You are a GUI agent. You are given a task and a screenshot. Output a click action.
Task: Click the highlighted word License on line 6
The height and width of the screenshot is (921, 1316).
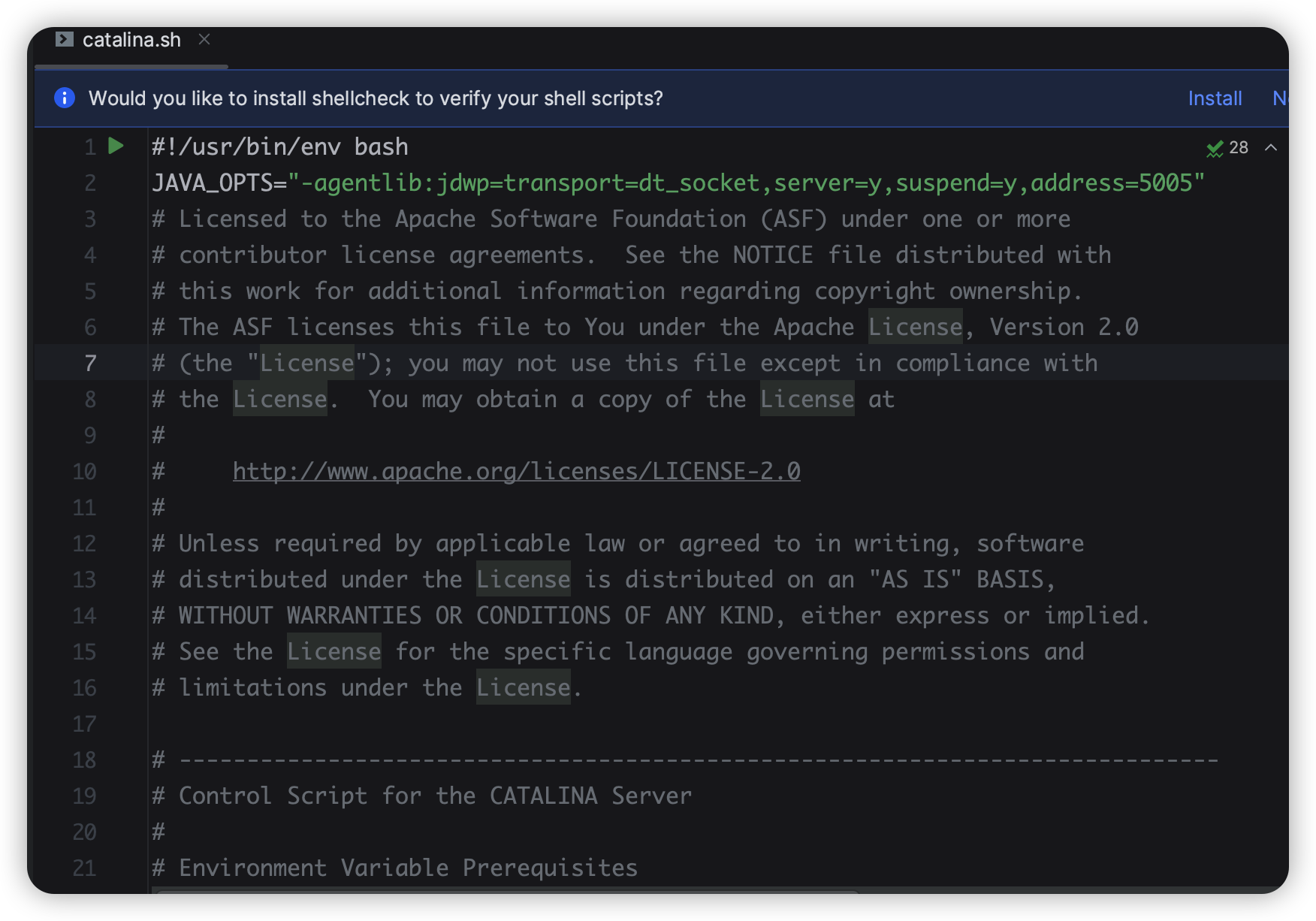pos(915,327)
